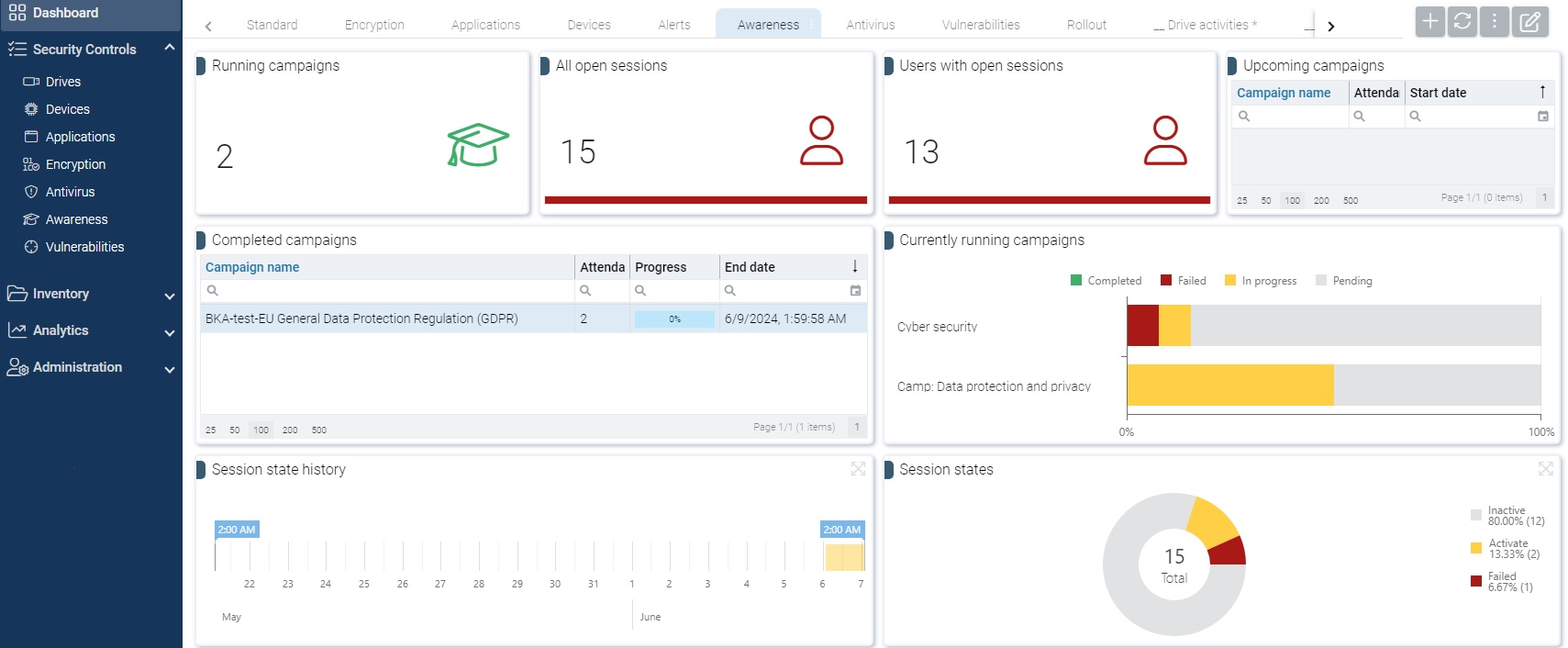Maximize the Session states panel

click(1546, 469)
